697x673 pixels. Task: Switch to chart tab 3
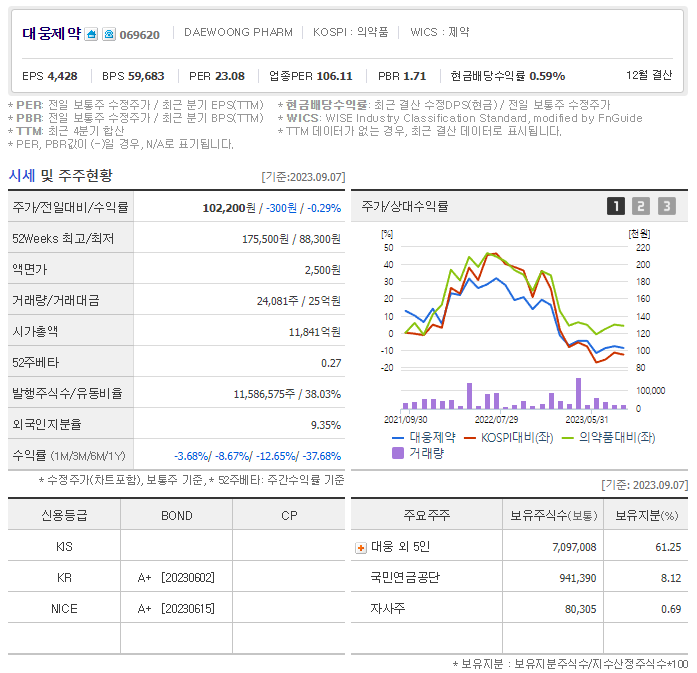click(667, 206)
